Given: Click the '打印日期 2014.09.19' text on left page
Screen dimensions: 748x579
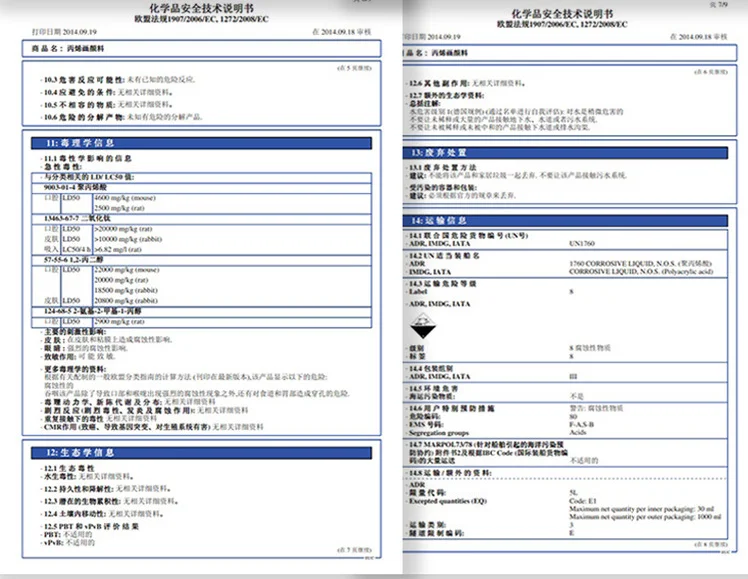Looking at the screenshot, I should [x=64, y=32].
